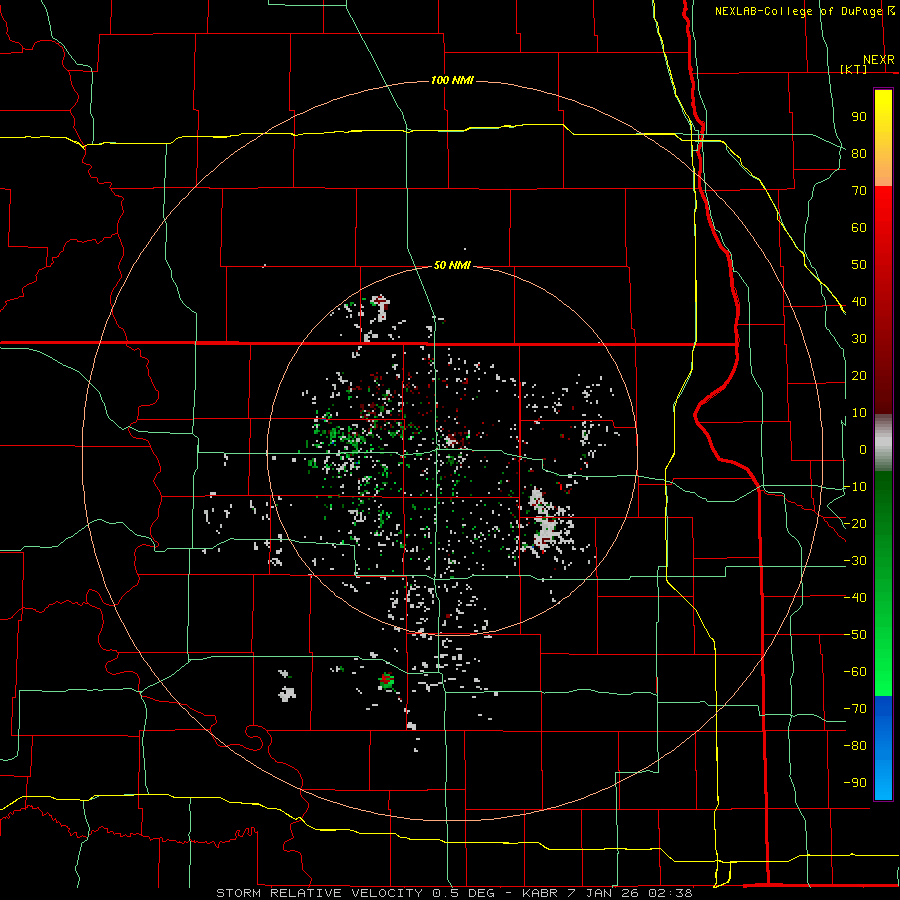
Task: Click the 40 value on velocity scale
Action: [x=859, y=302]
